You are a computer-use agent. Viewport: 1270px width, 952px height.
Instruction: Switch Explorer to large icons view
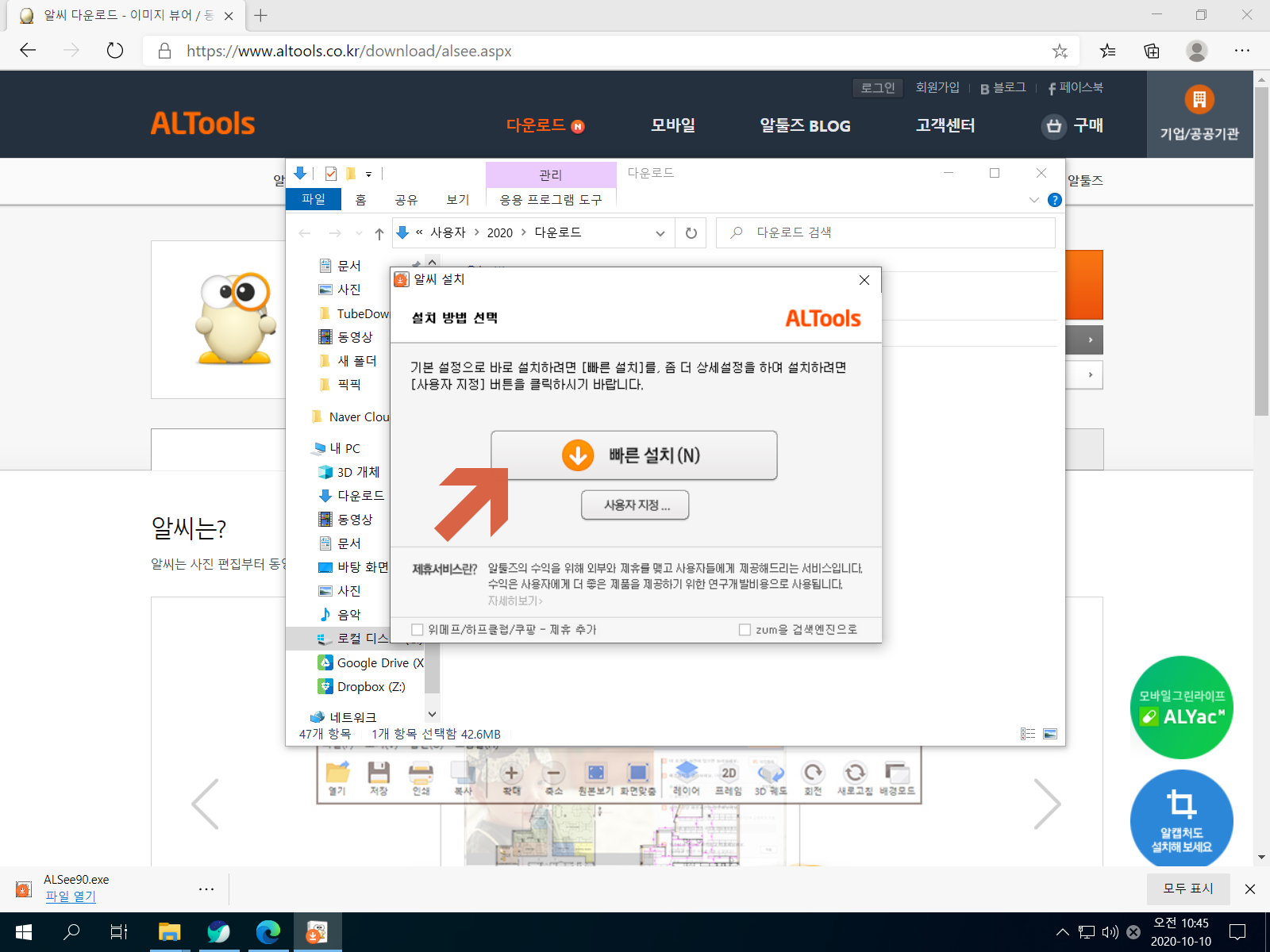click(1050, 734)
